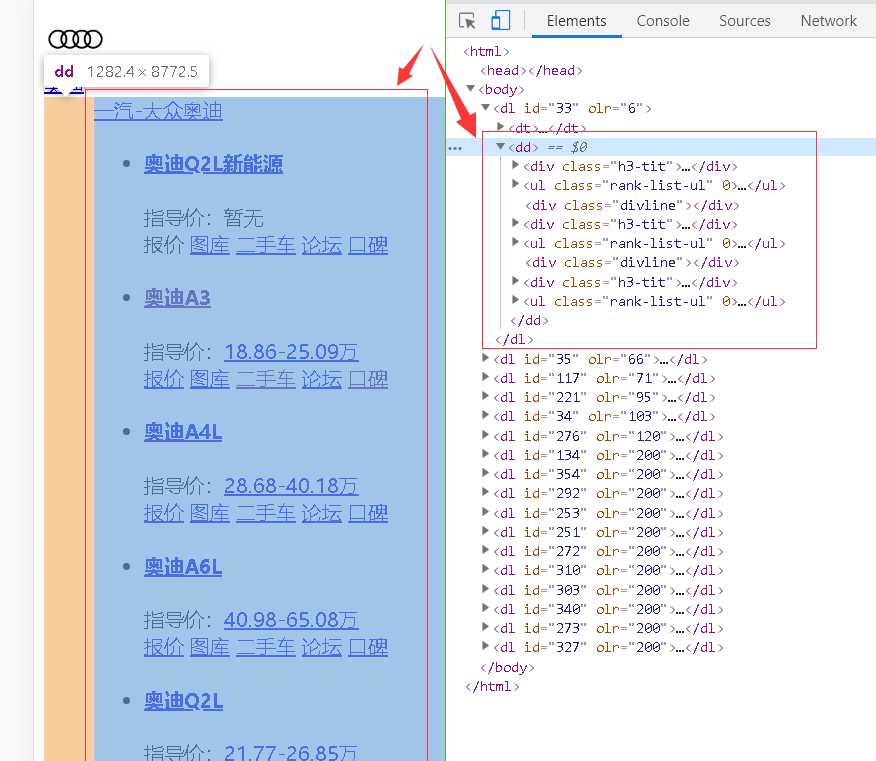Collapse the selected dd node
The height and width of the screenshot is (761, 876).
(x=501, y=146)
